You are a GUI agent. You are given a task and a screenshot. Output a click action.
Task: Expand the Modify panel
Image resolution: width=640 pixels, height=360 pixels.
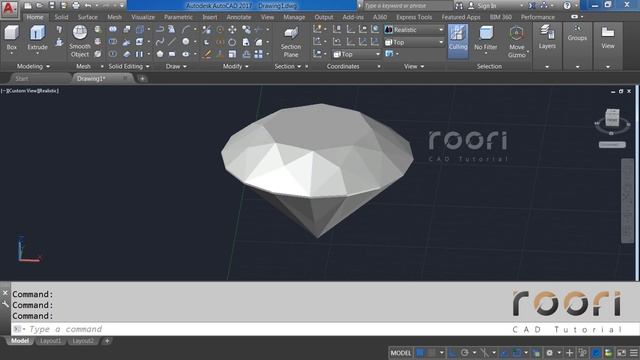[236, 66]
